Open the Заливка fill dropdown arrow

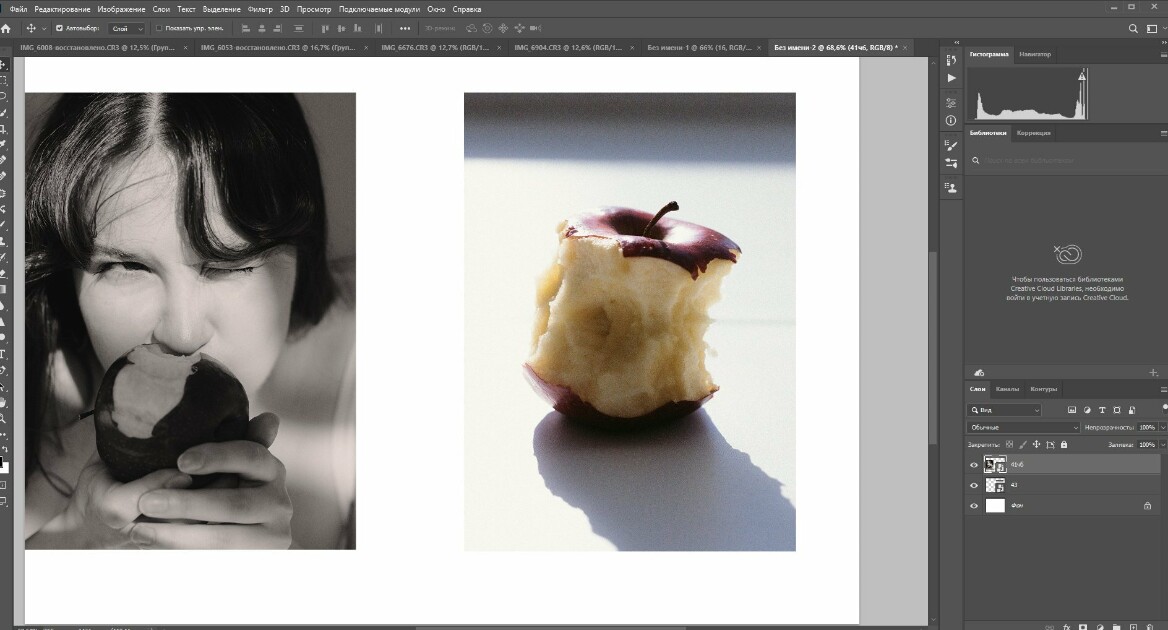point(1163,445)
